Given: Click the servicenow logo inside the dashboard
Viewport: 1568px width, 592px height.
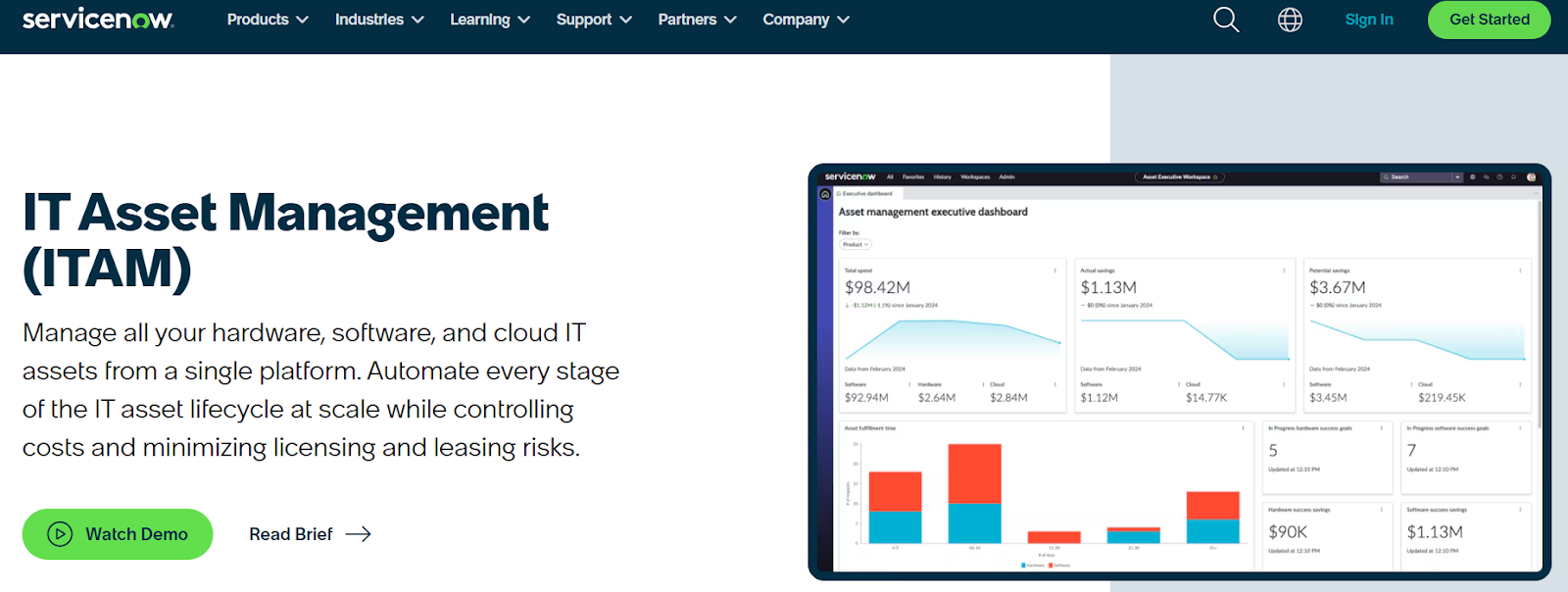Looking at the screenshot, I should [x=850, y=176].
